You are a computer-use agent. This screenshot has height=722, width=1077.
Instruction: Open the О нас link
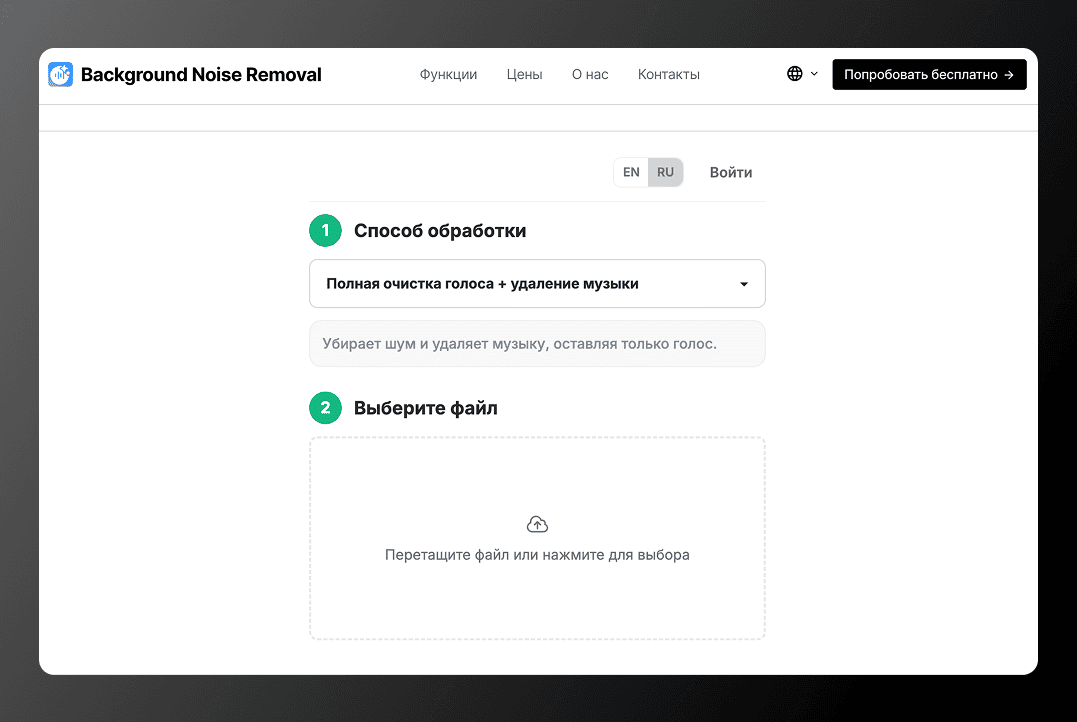pyautogui.click(x=590, y=74)
